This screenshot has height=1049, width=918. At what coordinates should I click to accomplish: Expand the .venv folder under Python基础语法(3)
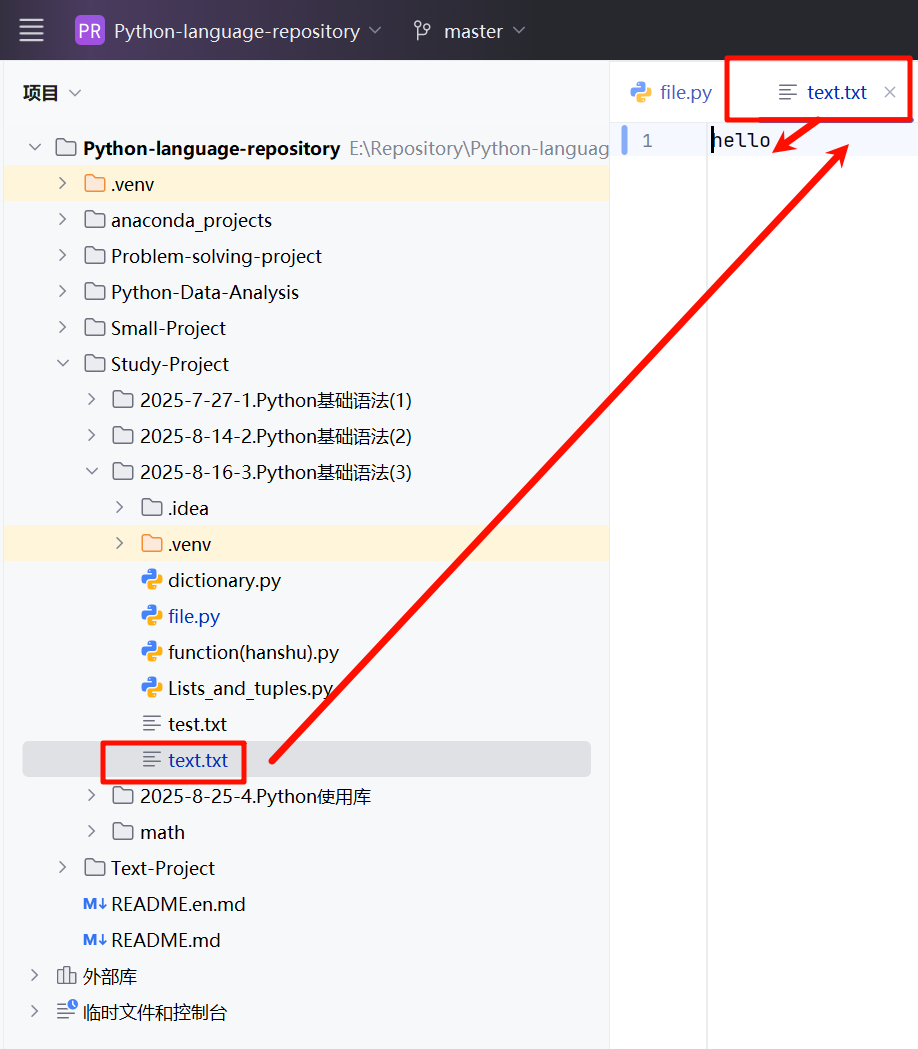tap(120, 544)
